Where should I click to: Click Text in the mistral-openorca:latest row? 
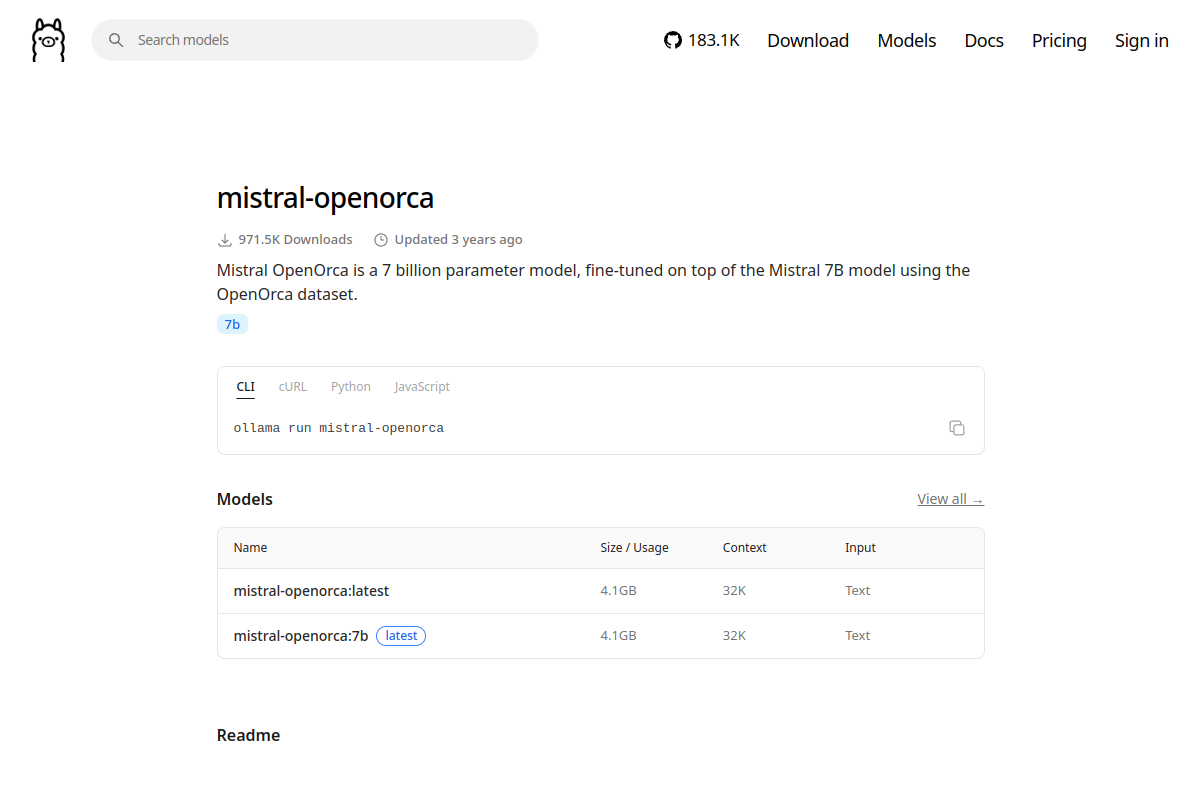click(857, 591)
